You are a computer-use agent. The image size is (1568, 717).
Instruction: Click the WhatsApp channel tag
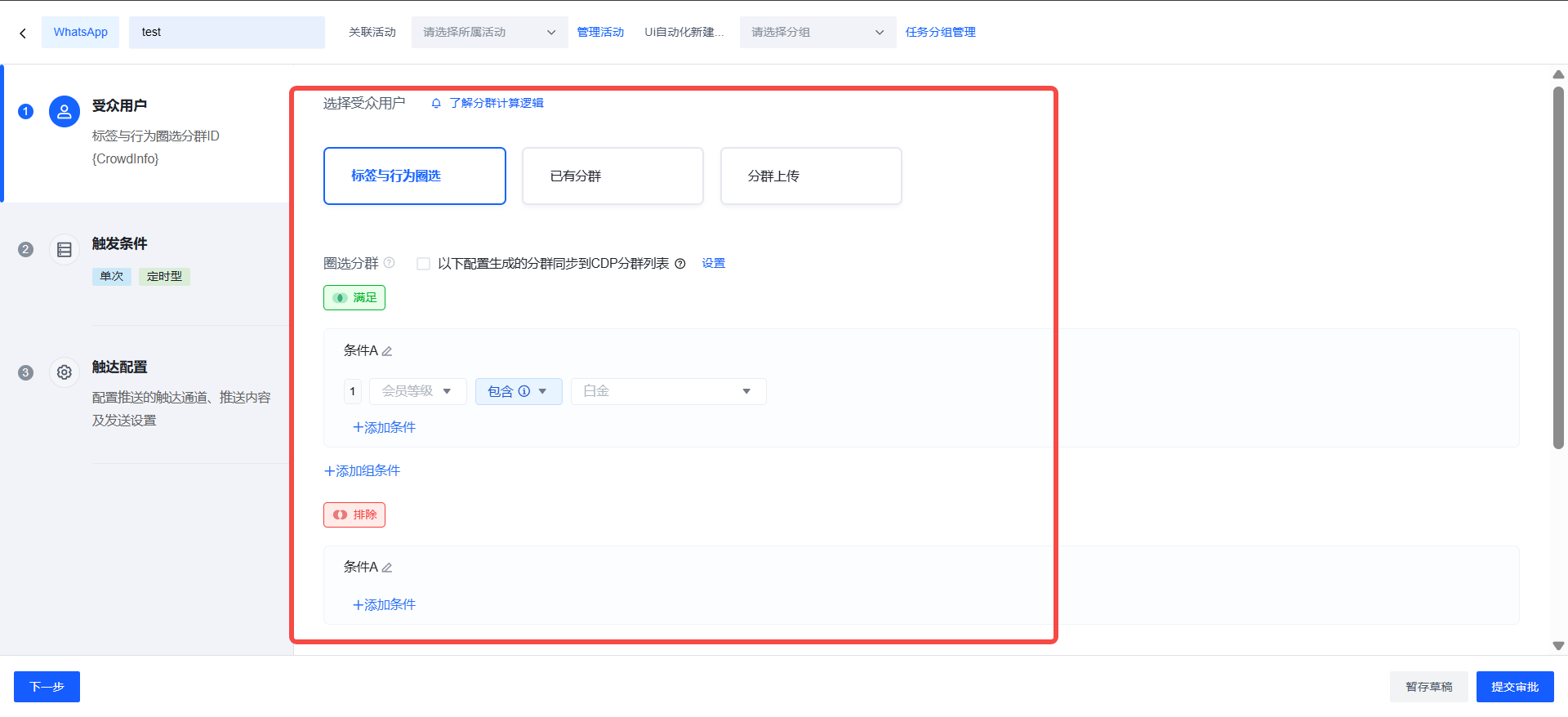(x=81, y=33)
